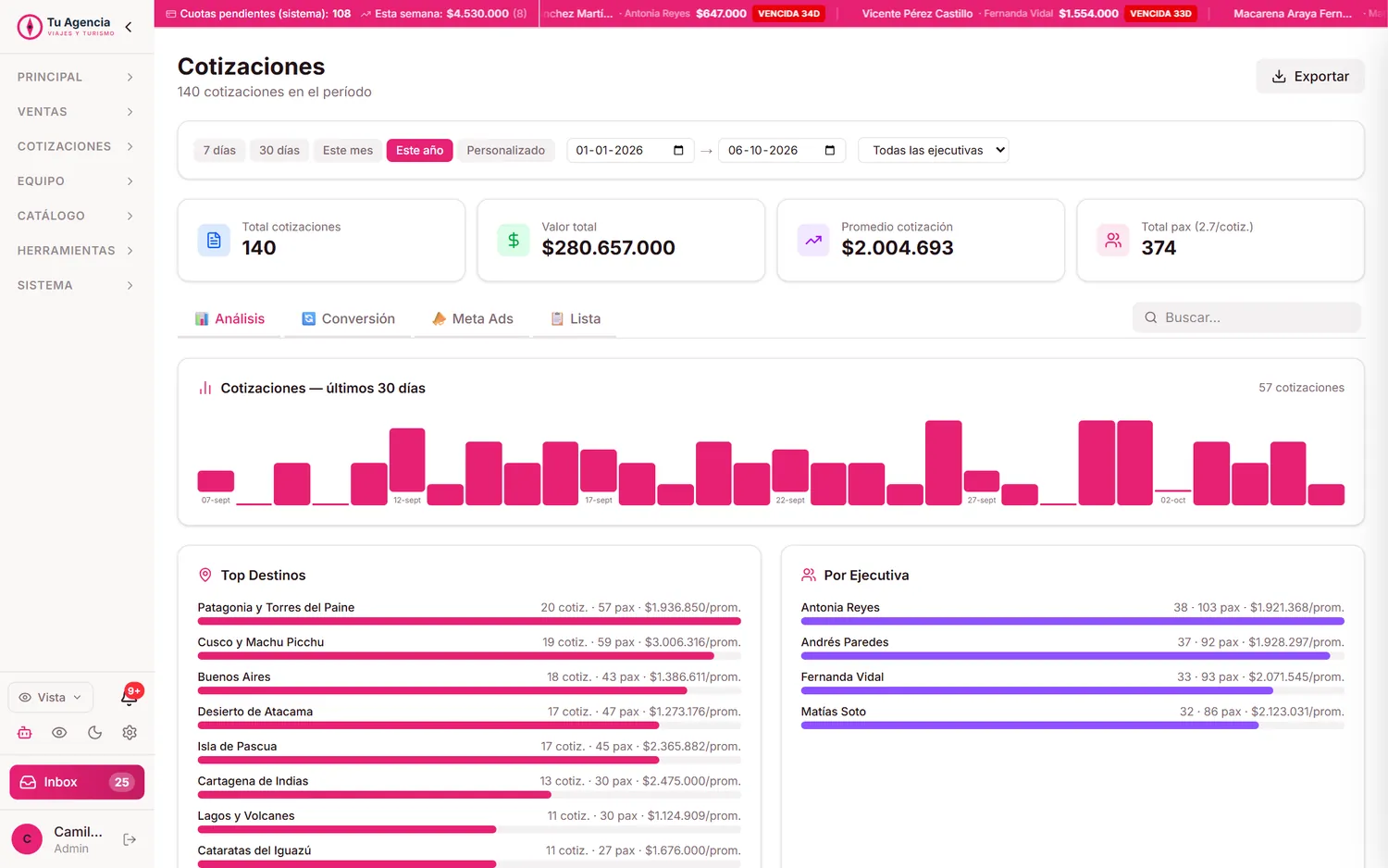The height and width of the screenshot is (868, 1388).
Task: Click the Antonia Reyes purple progress bar
Action: tap(1072, 621)
